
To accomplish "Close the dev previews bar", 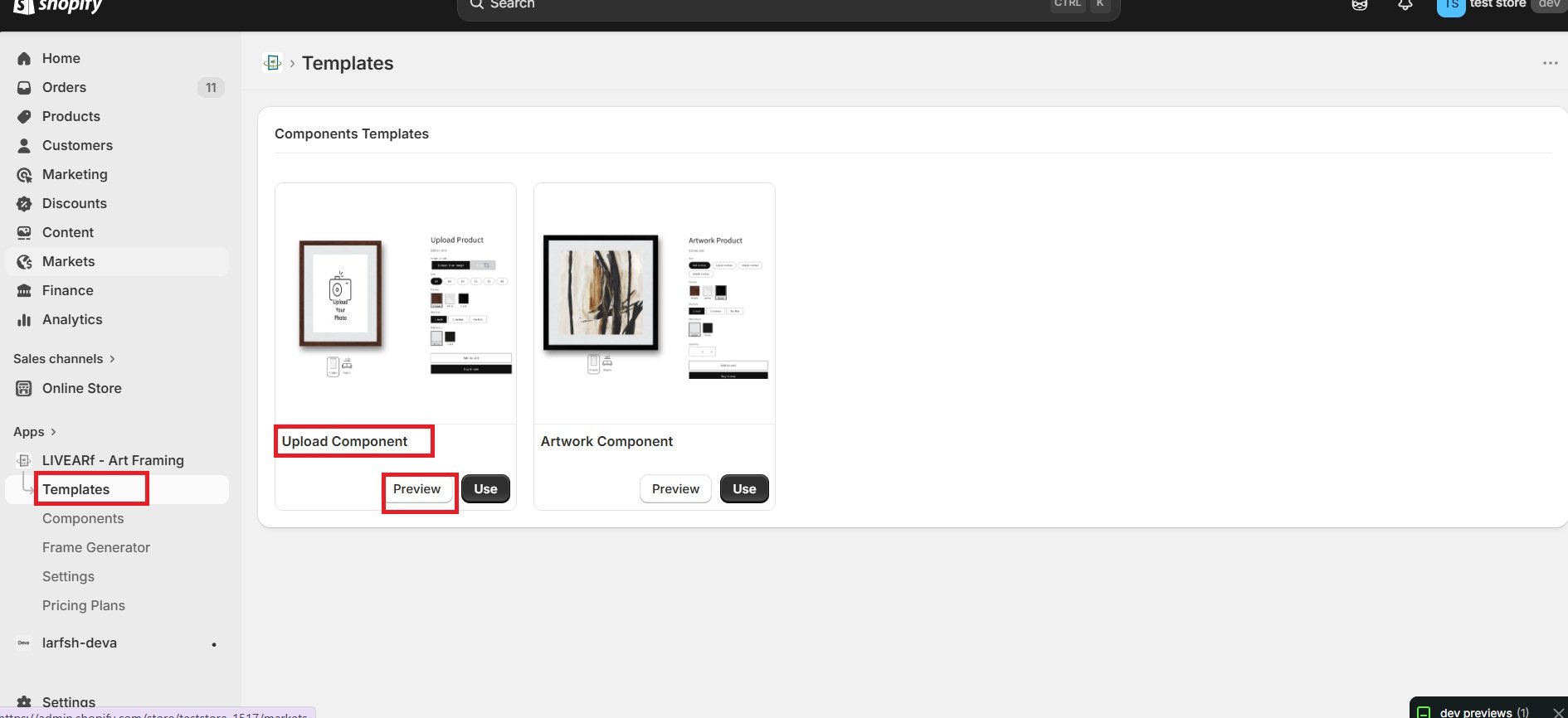I will [1557, 712].
